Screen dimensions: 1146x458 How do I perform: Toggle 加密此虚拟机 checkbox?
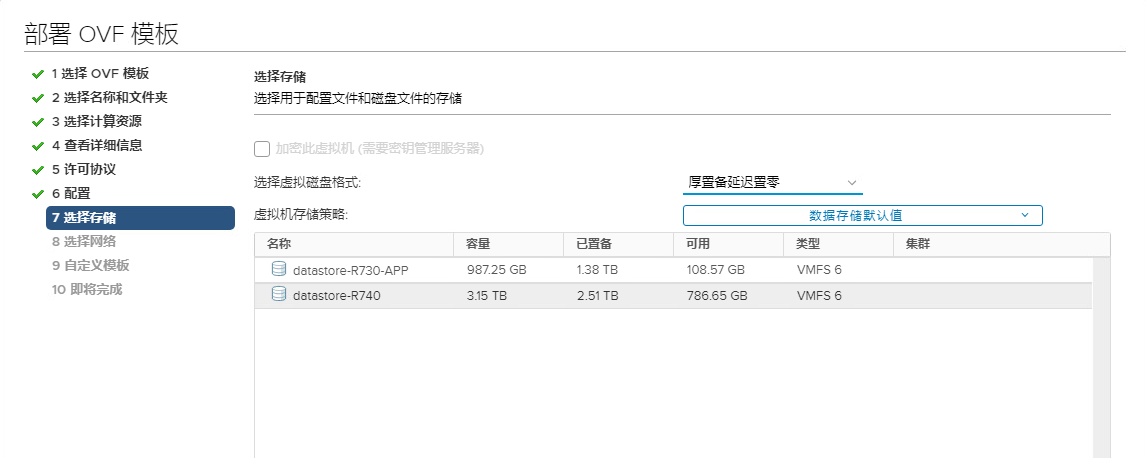pos(262,149)
